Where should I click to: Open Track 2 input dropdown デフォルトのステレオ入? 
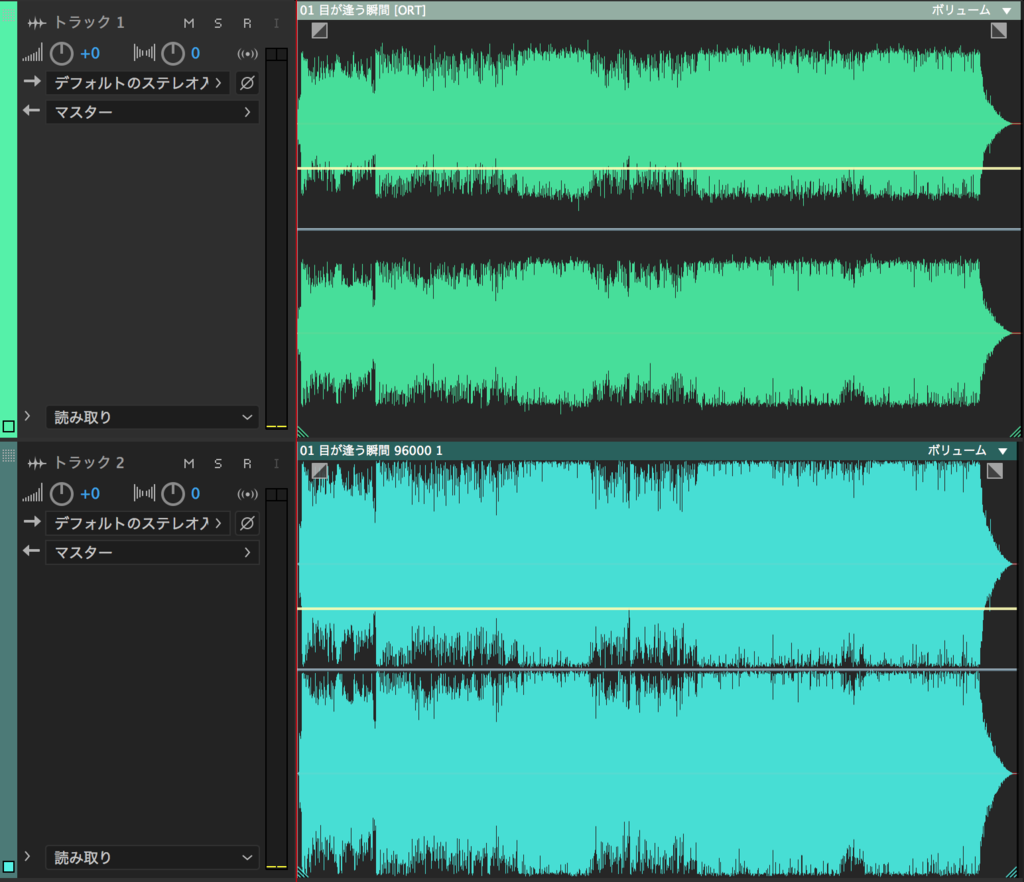coord(138,523)
